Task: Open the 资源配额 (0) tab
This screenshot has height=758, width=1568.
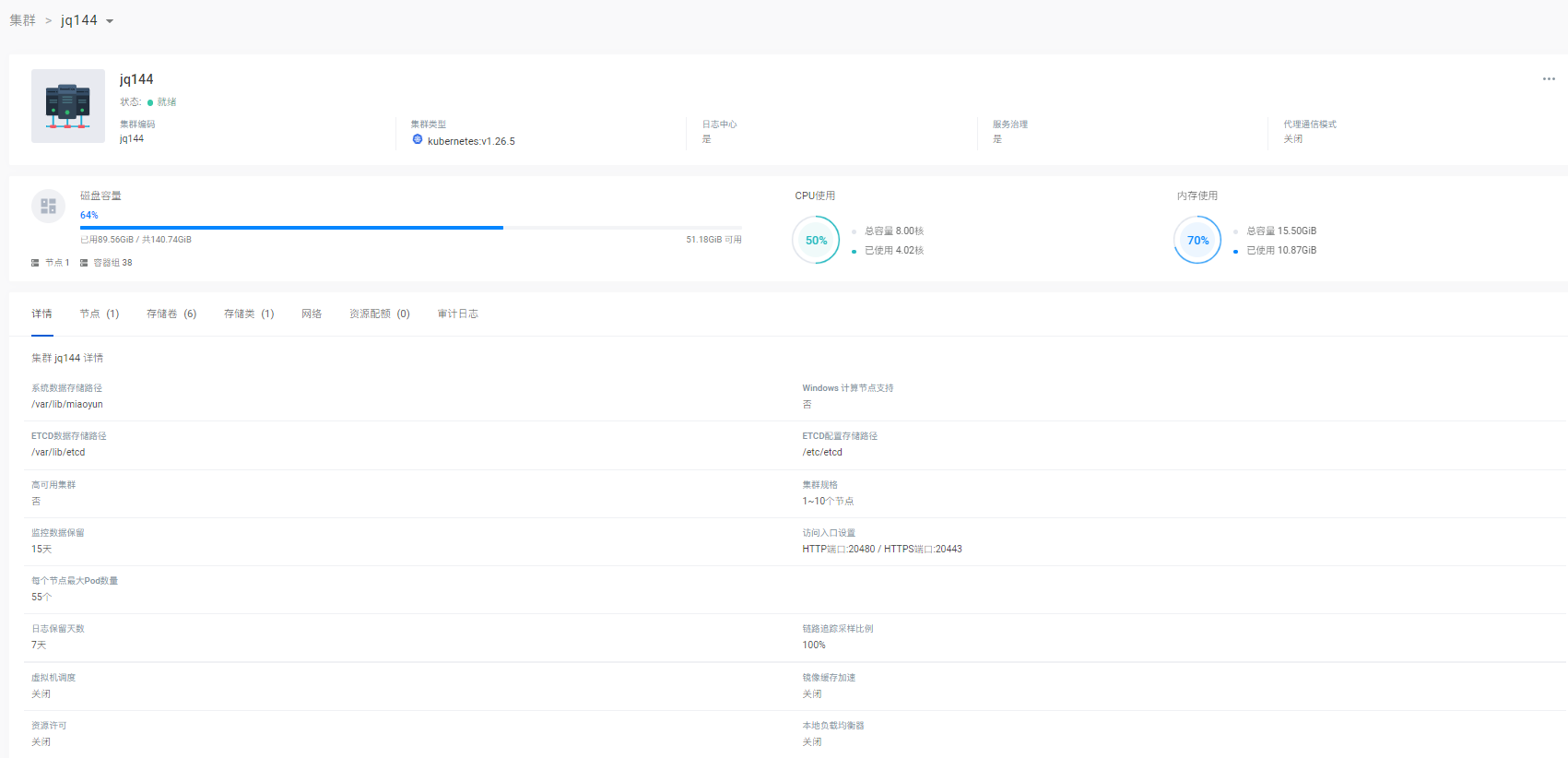Action: (379, 314)
